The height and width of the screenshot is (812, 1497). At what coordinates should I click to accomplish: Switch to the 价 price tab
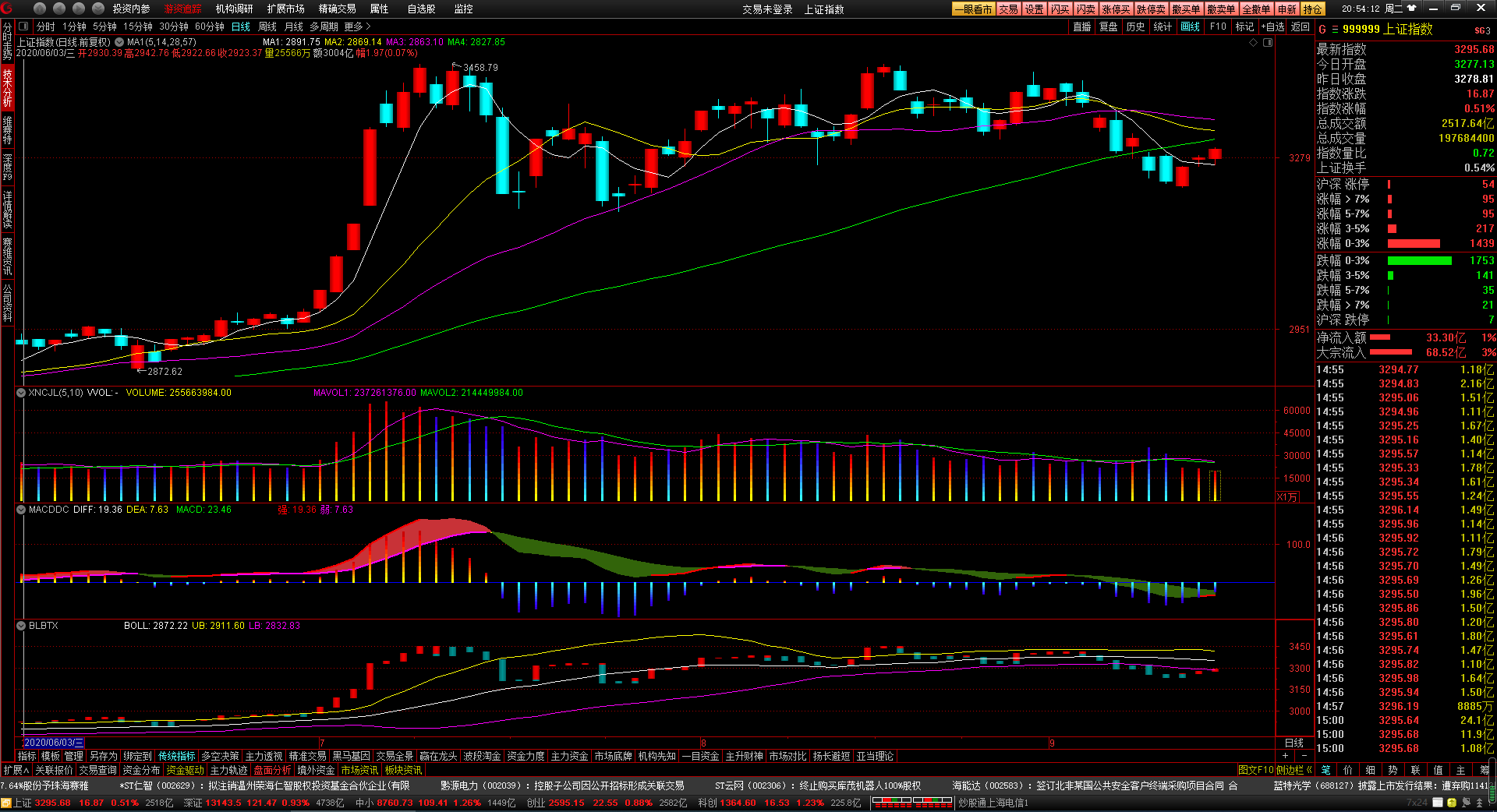click(1348, 770)
